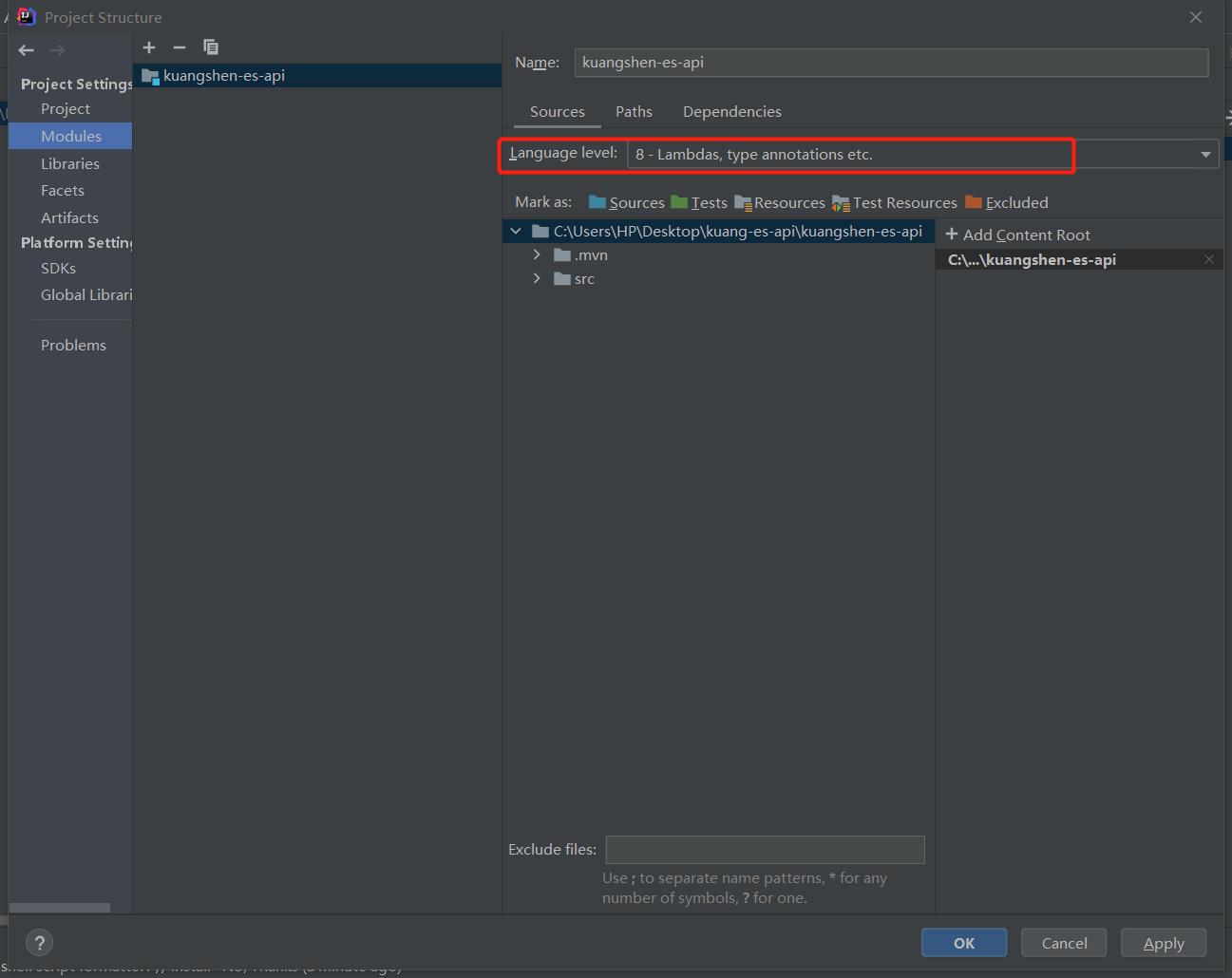Switch to the Sources tab
The image size is (1232, 978).
click(x=558, y=111)
